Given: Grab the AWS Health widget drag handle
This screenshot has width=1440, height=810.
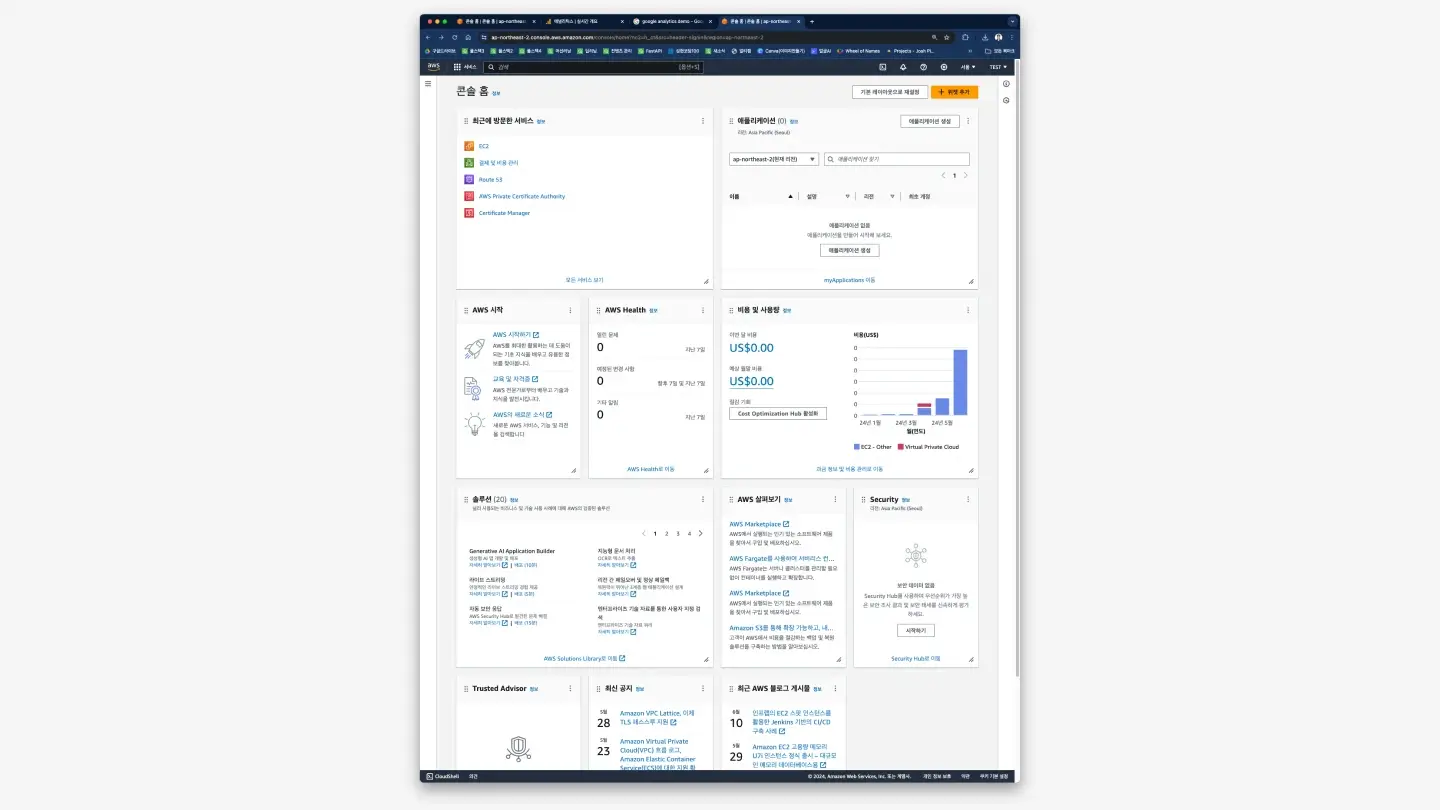Looking at the screenshot, I should pos(598,310).
